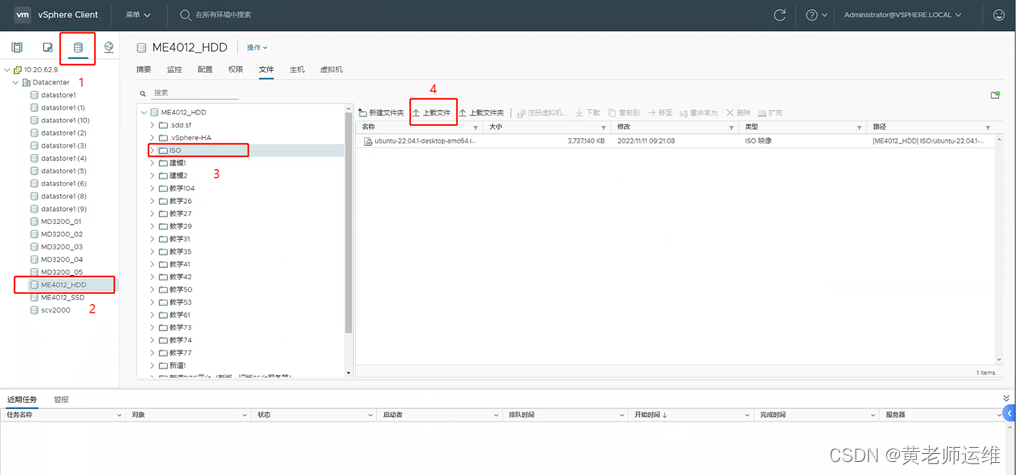Collapse the recent tasks panel double-chevron
This screenshot has height=475, width=1016.
pyautogui.click(x=1006, y=398)
